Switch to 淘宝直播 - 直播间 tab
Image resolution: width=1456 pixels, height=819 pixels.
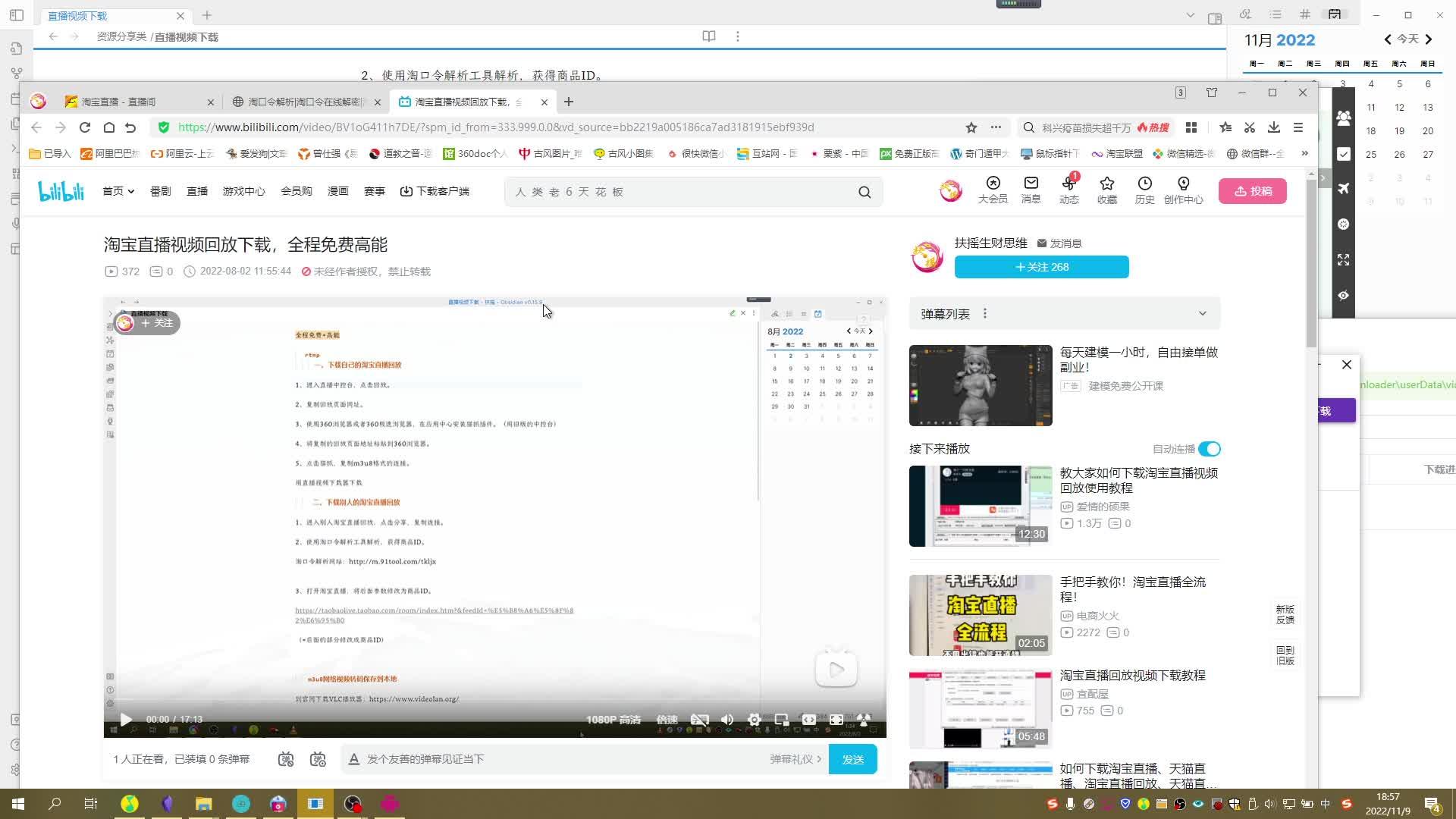(x=139, y=102)
